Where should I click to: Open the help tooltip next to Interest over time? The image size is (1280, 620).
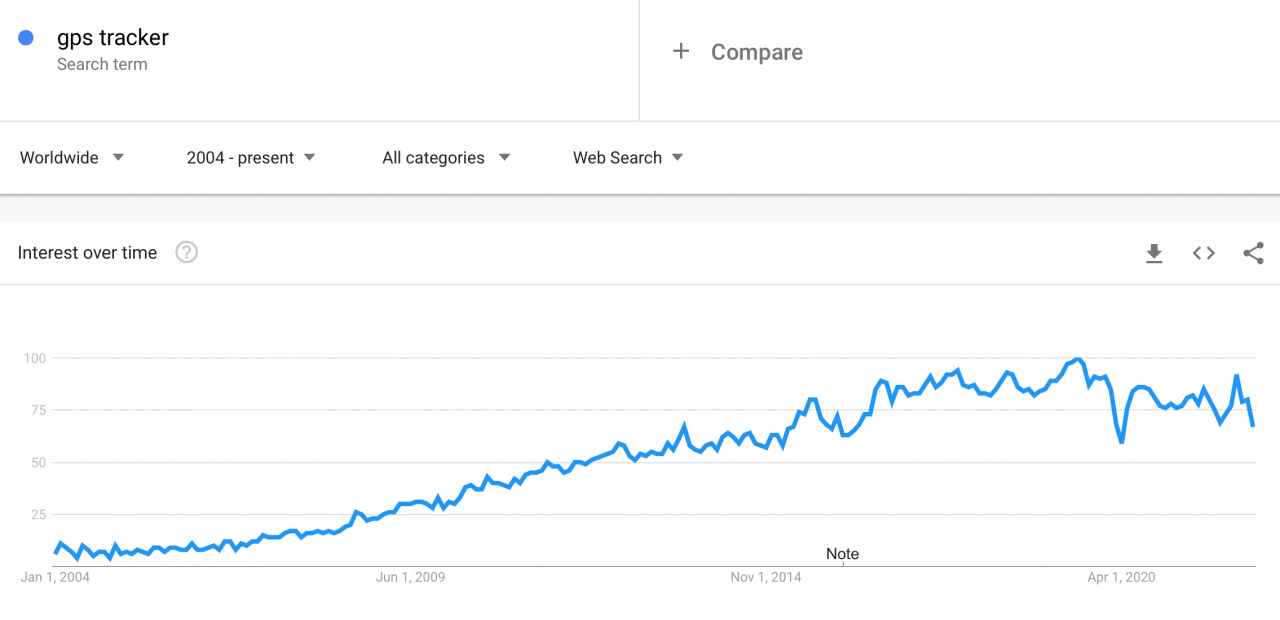point(186,253)
